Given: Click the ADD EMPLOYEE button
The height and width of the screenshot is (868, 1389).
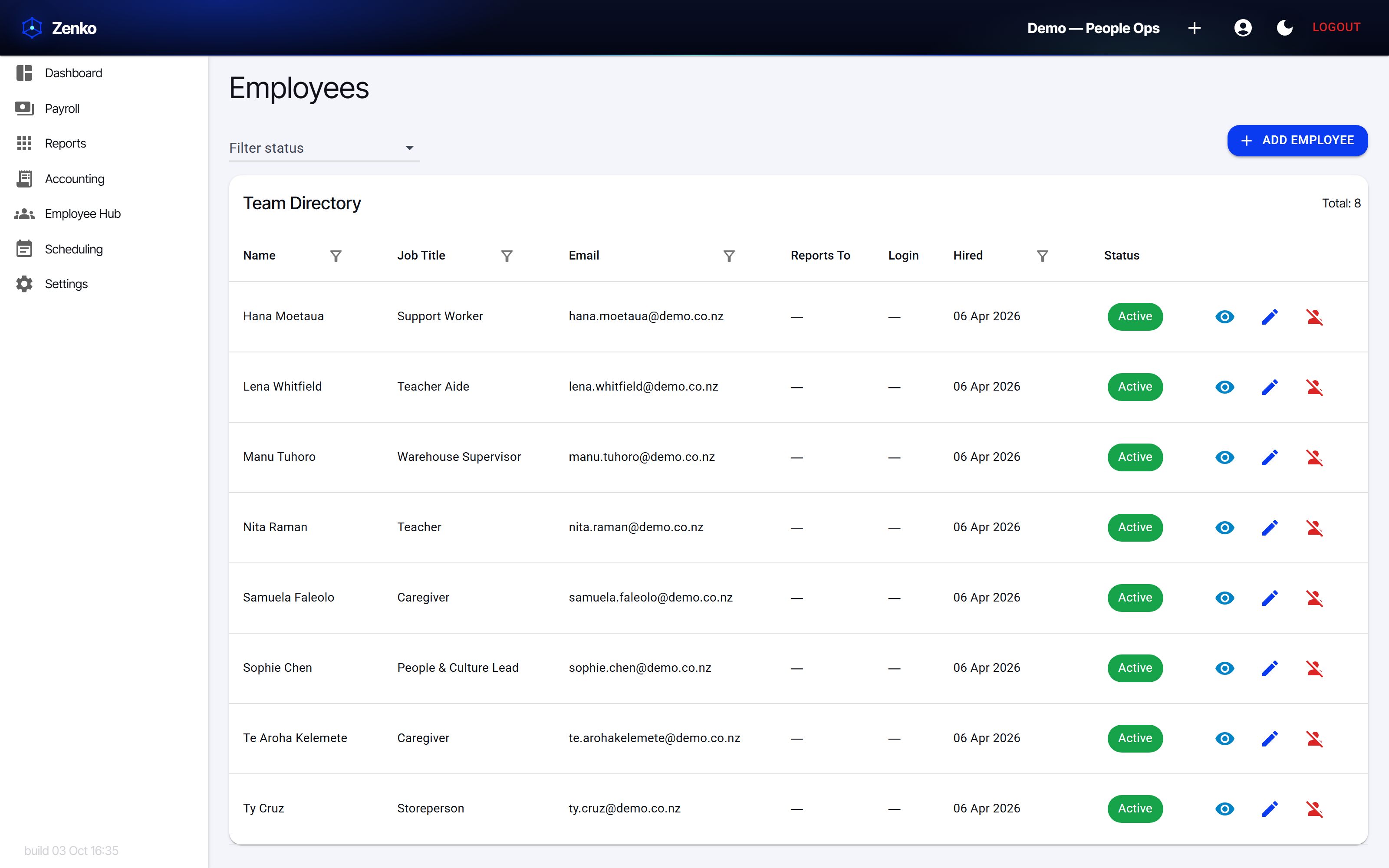Looking at the screenshot, I should [1297, 140].
